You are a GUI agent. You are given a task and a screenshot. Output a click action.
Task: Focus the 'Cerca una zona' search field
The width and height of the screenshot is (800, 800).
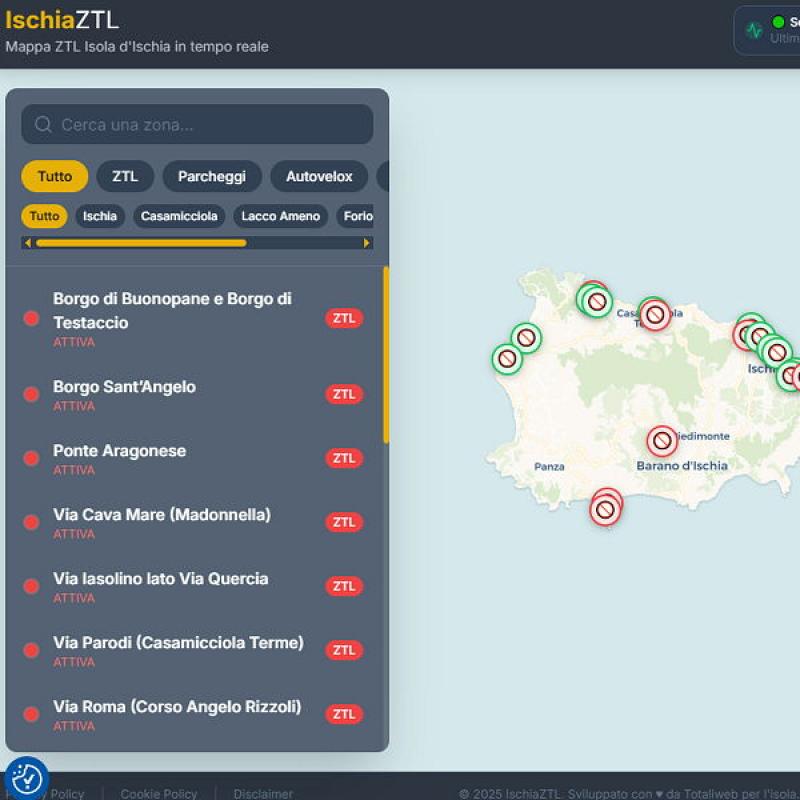[x=210, y=125]
